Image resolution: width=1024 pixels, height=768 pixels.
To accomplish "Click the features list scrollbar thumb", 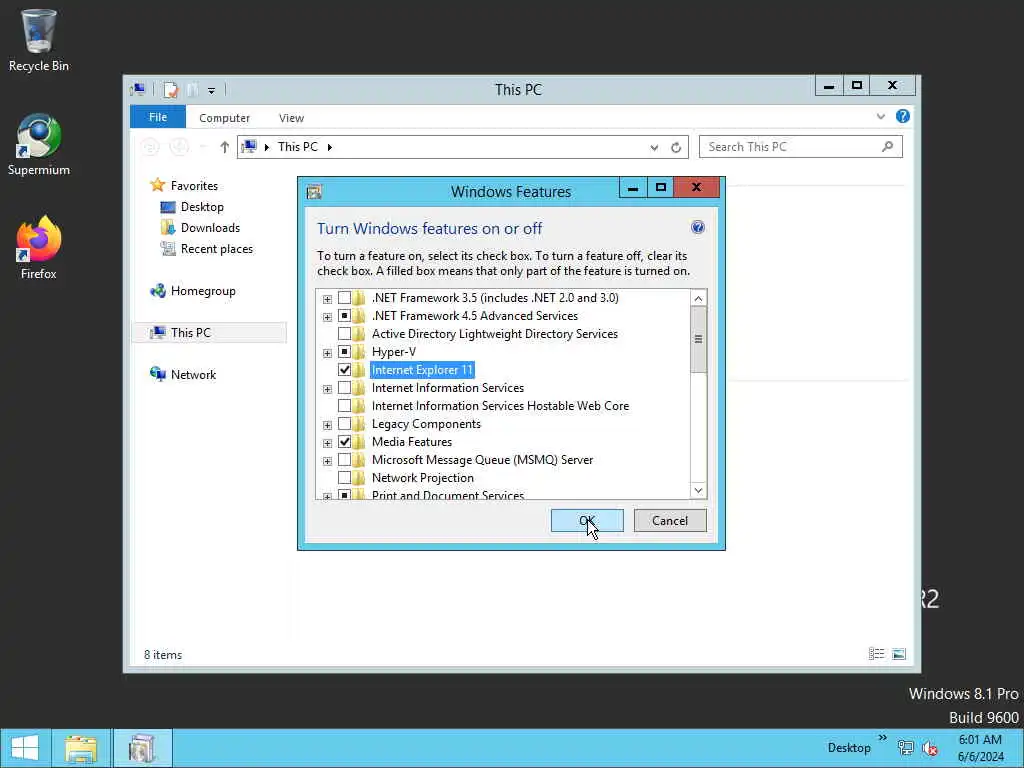I will point(698,339).
